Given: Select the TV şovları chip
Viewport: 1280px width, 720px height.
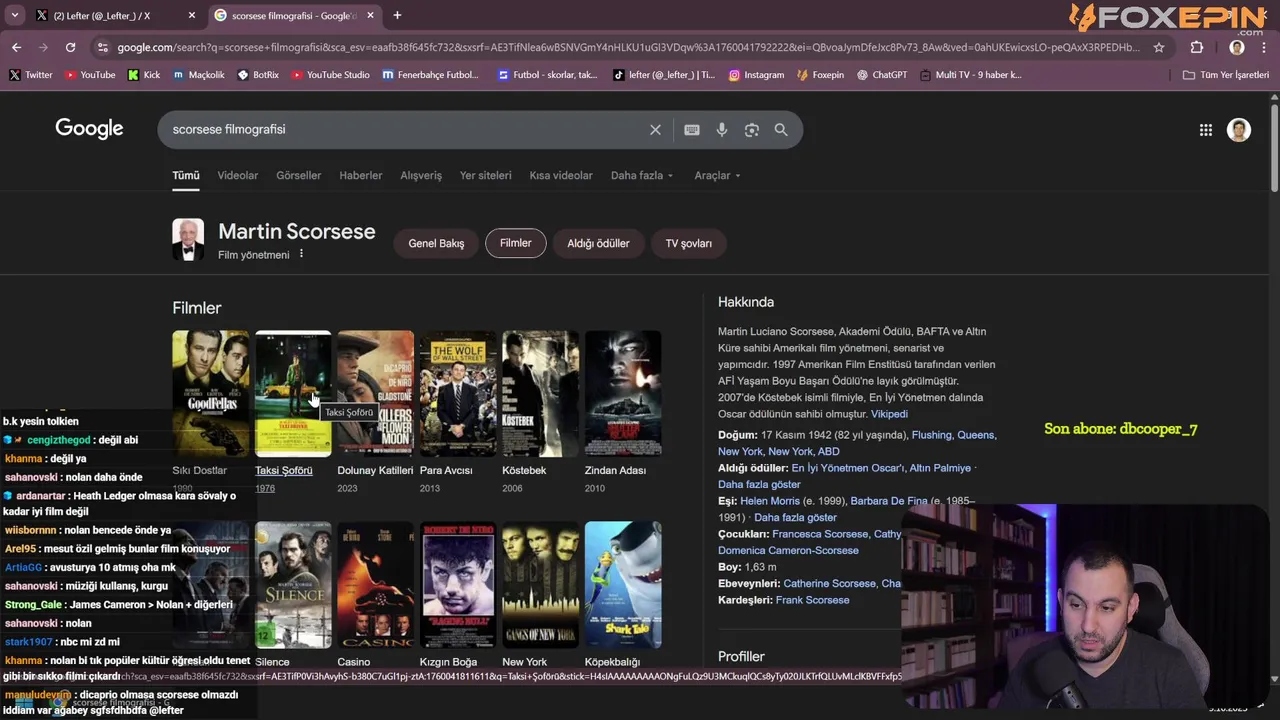Looking at the screenshot, I should pyautogui.click(x=689, y=243).
